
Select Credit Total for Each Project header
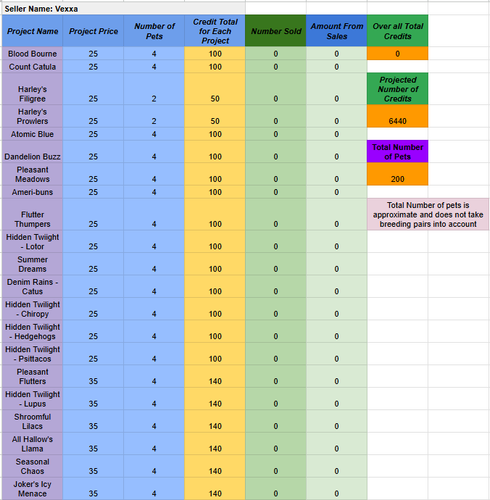pyautogui.click(x=215, y=31)
